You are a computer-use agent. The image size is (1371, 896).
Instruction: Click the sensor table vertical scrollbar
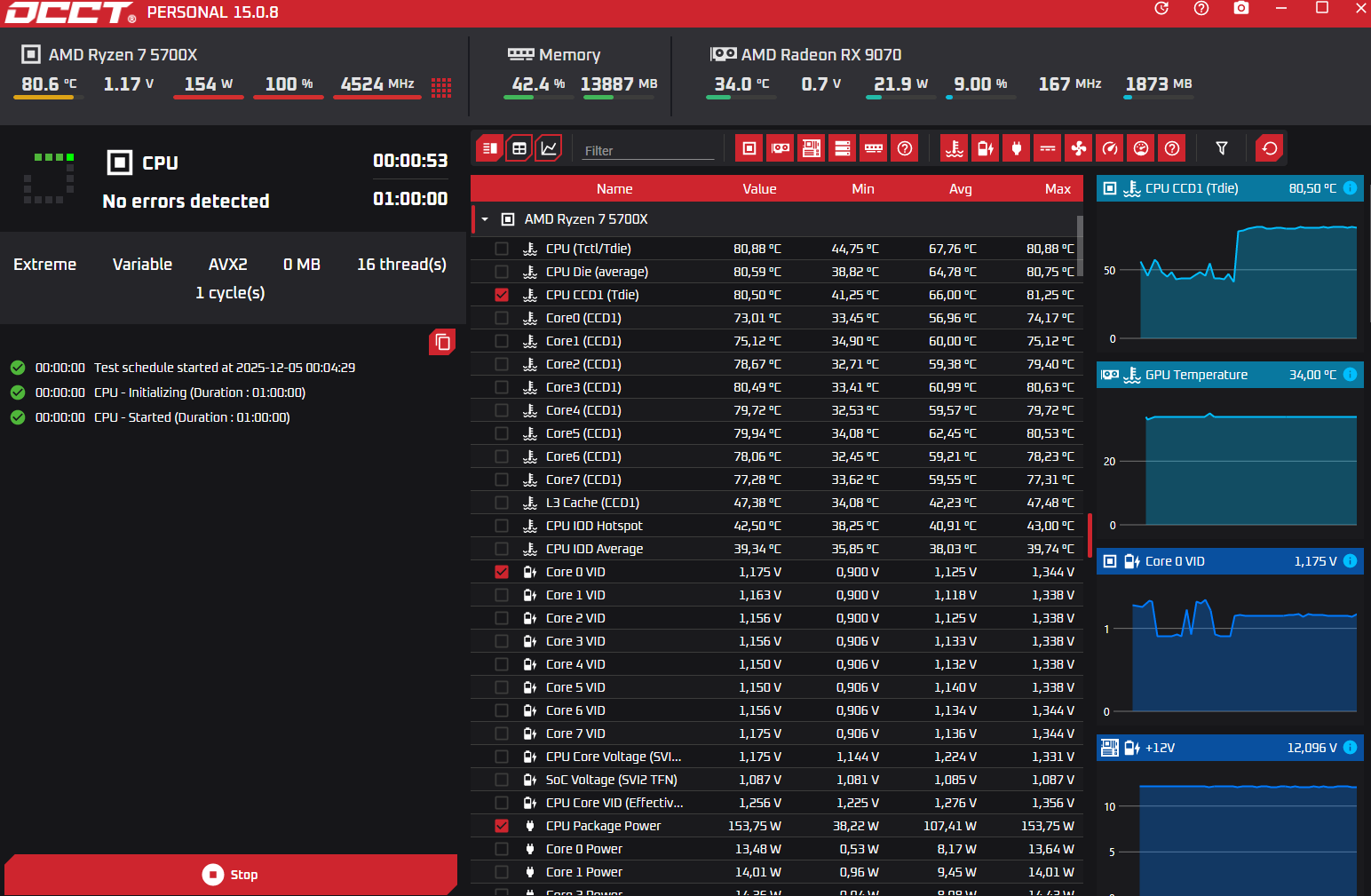(1080, 247)
